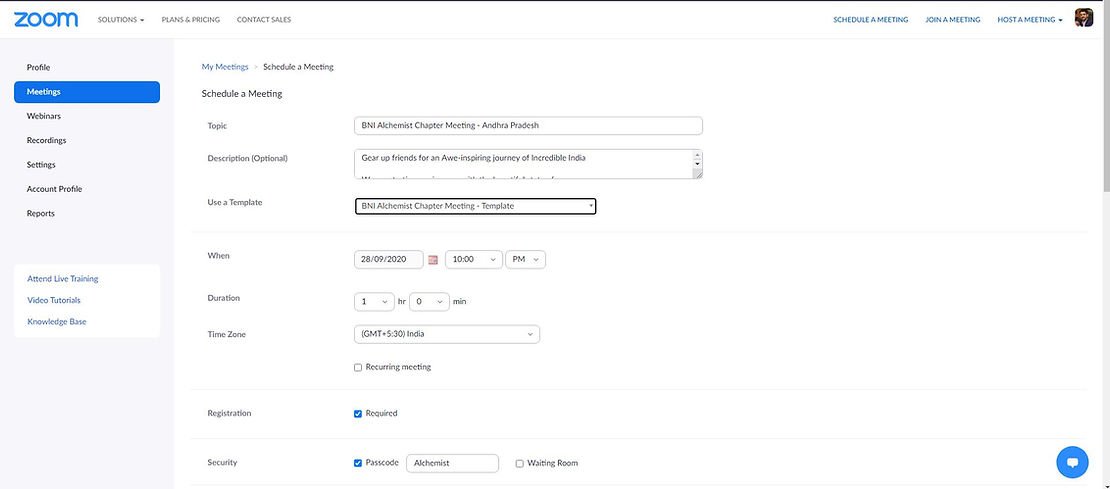1110x489 pixels.
Task: Click the Topic text field
Action: tap(528, 126)
